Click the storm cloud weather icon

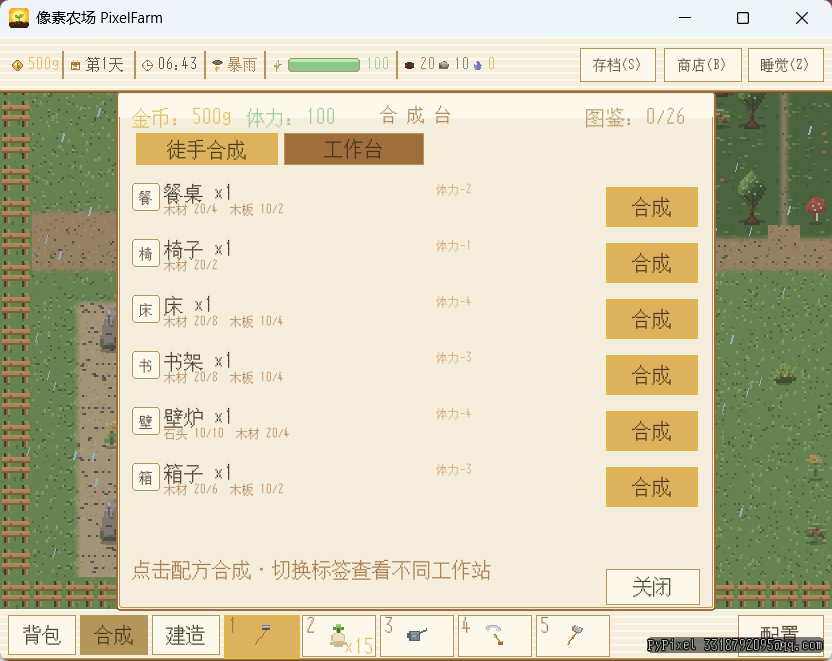point(218,65)
